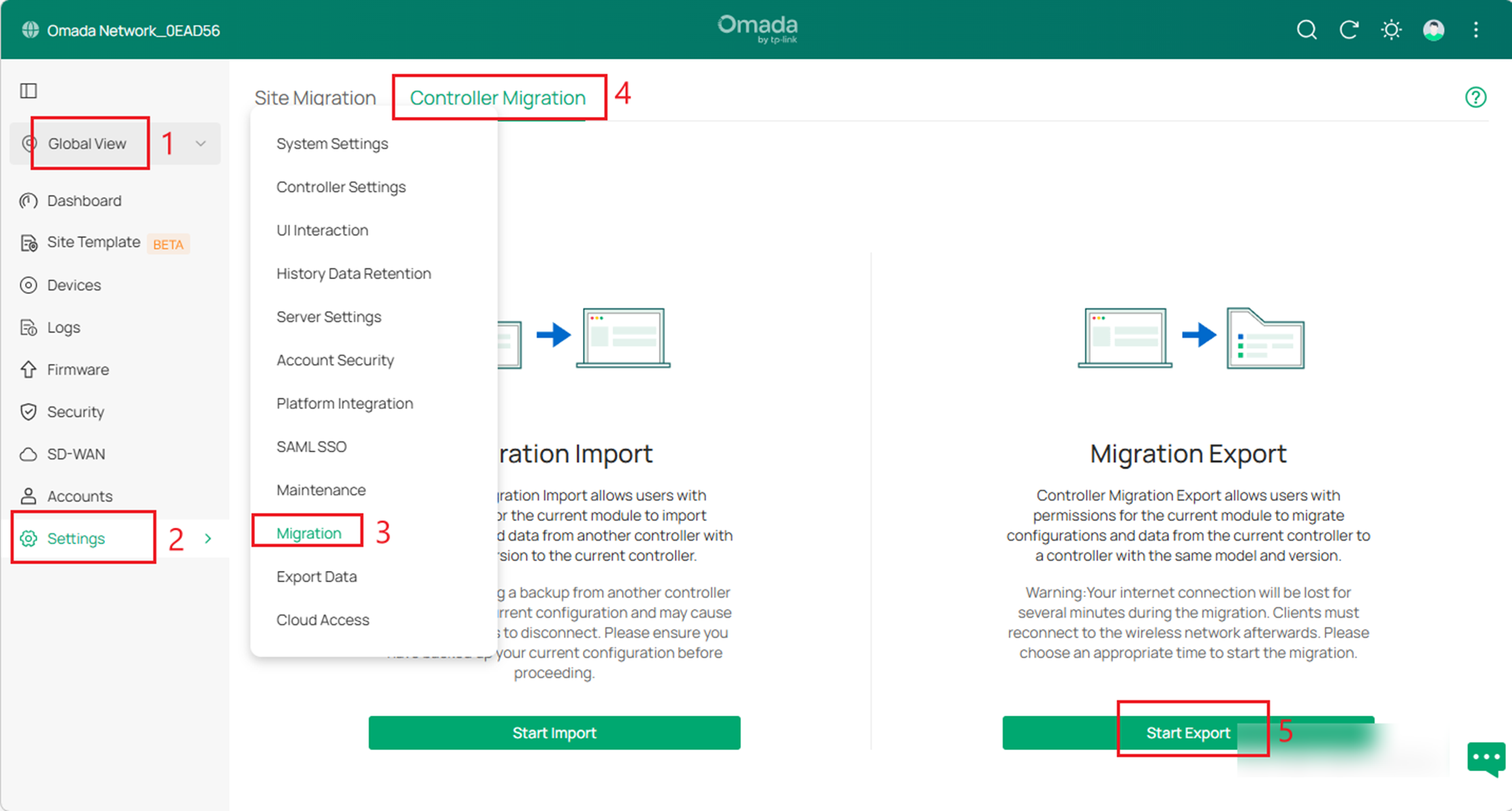This screenshot has width=1512, height=811.
Task: Switch to the Controller Migration tab
Action: [x=498, y=97]
